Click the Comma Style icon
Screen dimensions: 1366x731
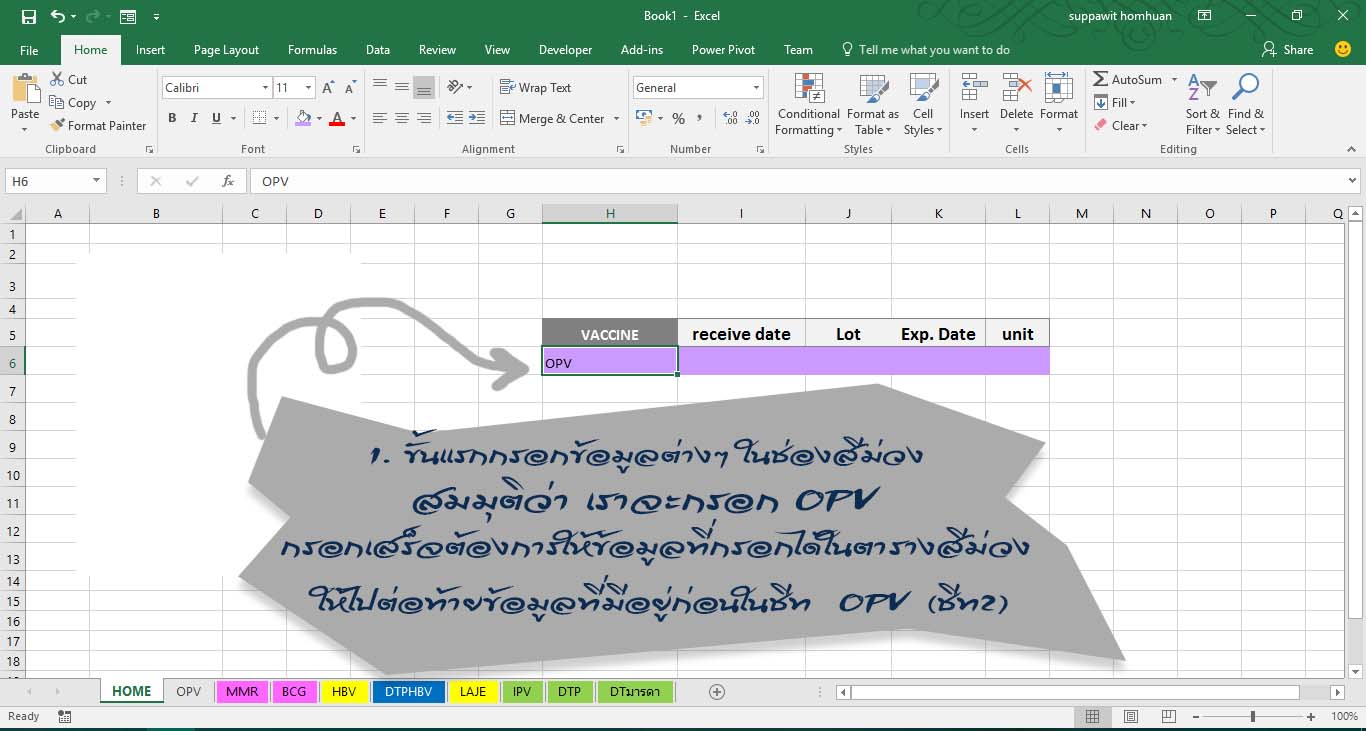click(700, 118)
